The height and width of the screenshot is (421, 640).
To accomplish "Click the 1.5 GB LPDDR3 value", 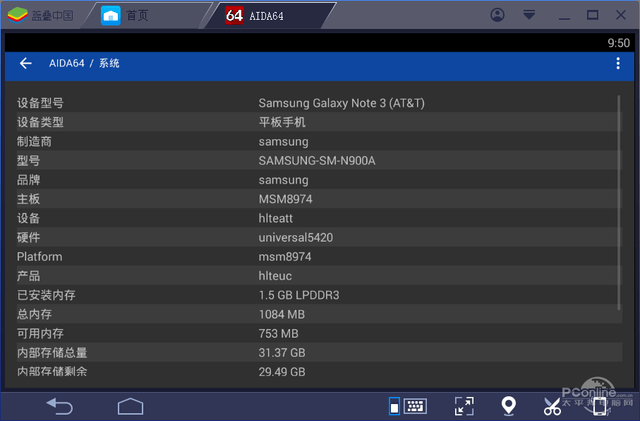I will click(x=299, y=295).
